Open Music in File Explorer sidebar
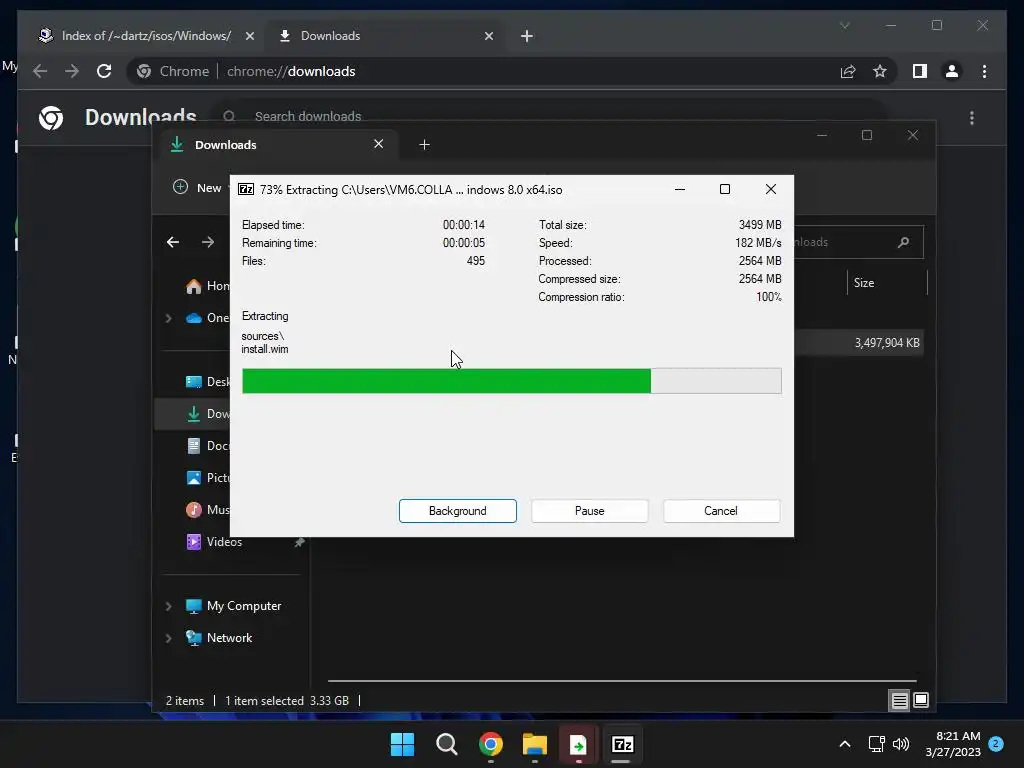This screenshot has width=1024, height=768. tap(208, 510)
